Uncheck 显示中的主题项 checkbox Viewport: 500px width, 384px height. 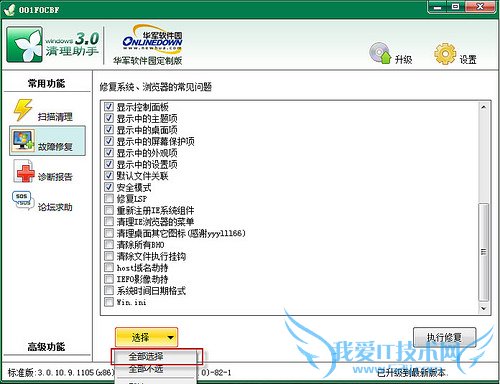[109, 118]
